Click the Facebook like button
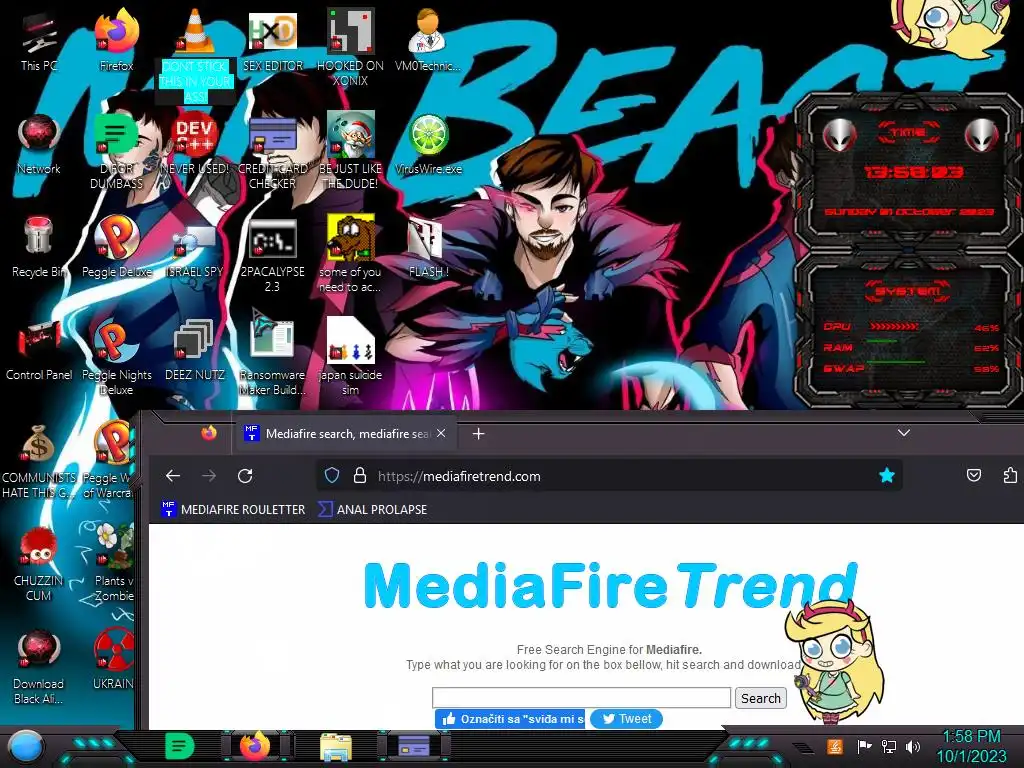Screen dimensions: 1024x768 [510, 718]
